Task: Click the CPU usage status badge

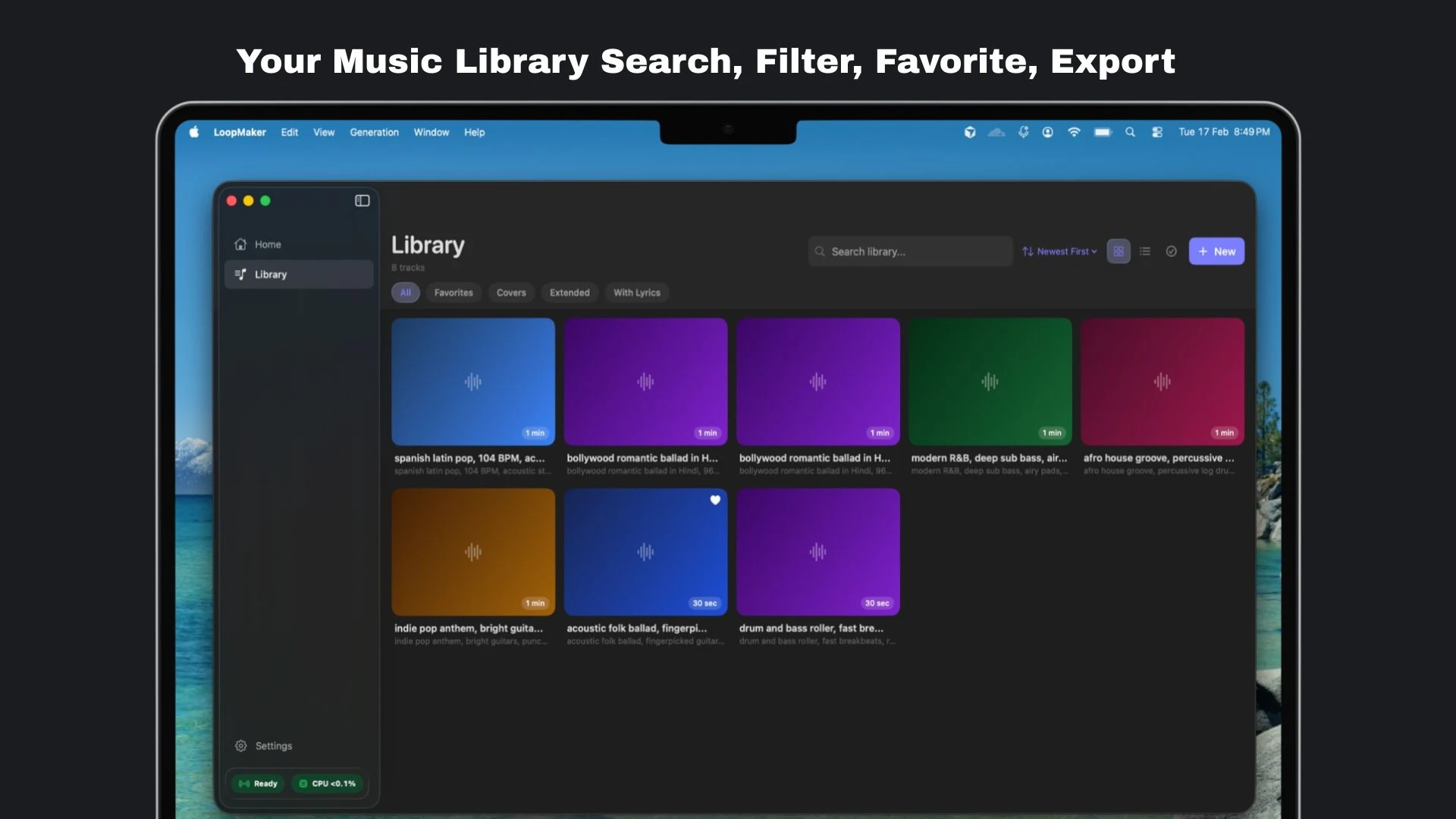Action: point(327,783)
